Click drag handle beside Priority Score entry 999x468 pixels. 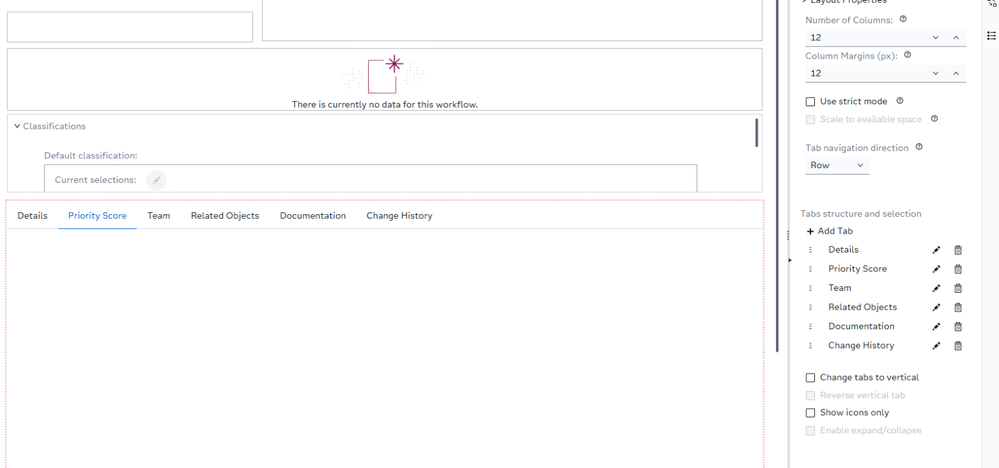[x=810, y=269]
